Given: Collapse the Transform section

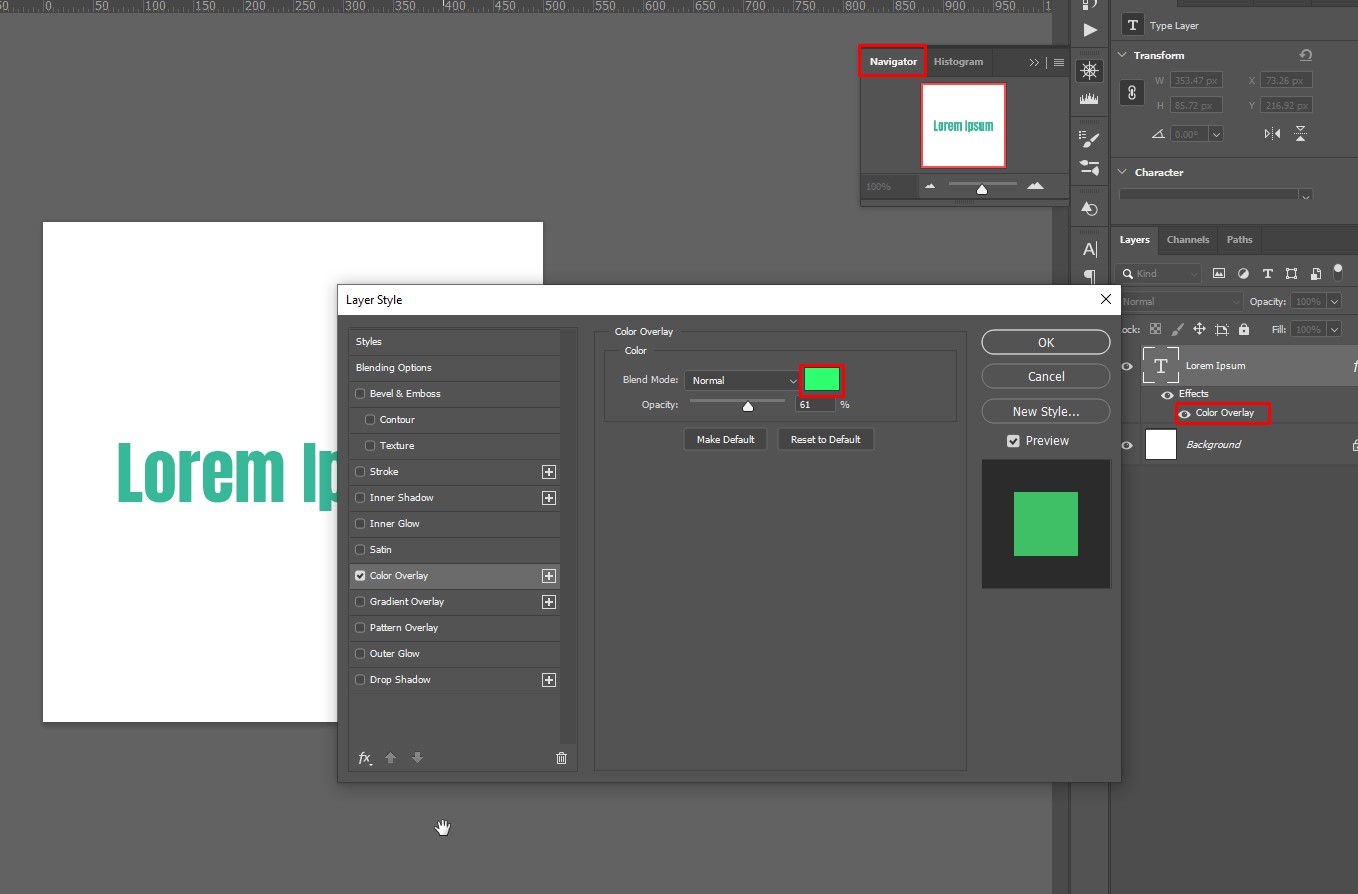Looking at the screenshot, I should 1122,55.
